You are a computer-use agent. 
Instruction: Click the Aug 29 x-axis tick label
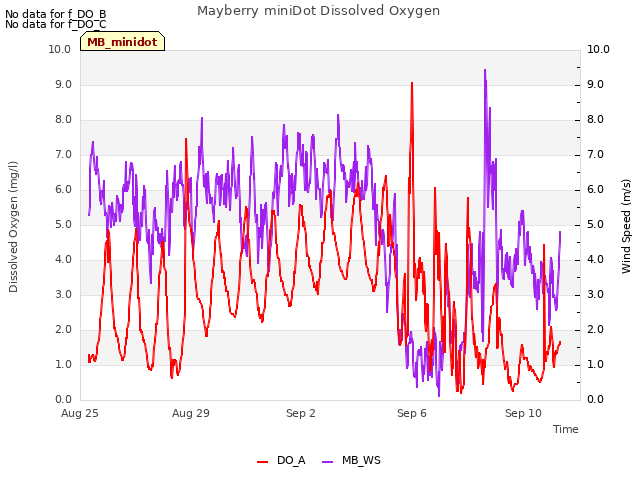coord(191,413)
